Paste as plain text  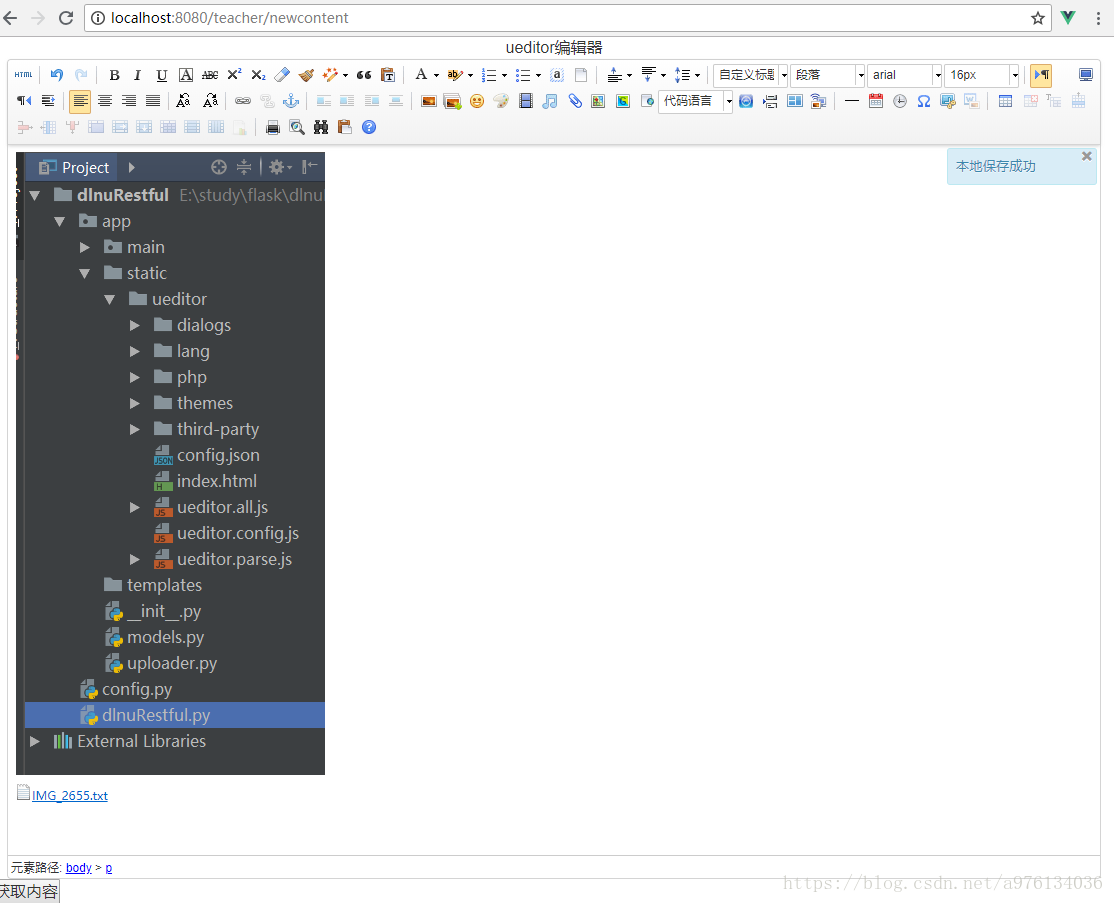(388, 75)
